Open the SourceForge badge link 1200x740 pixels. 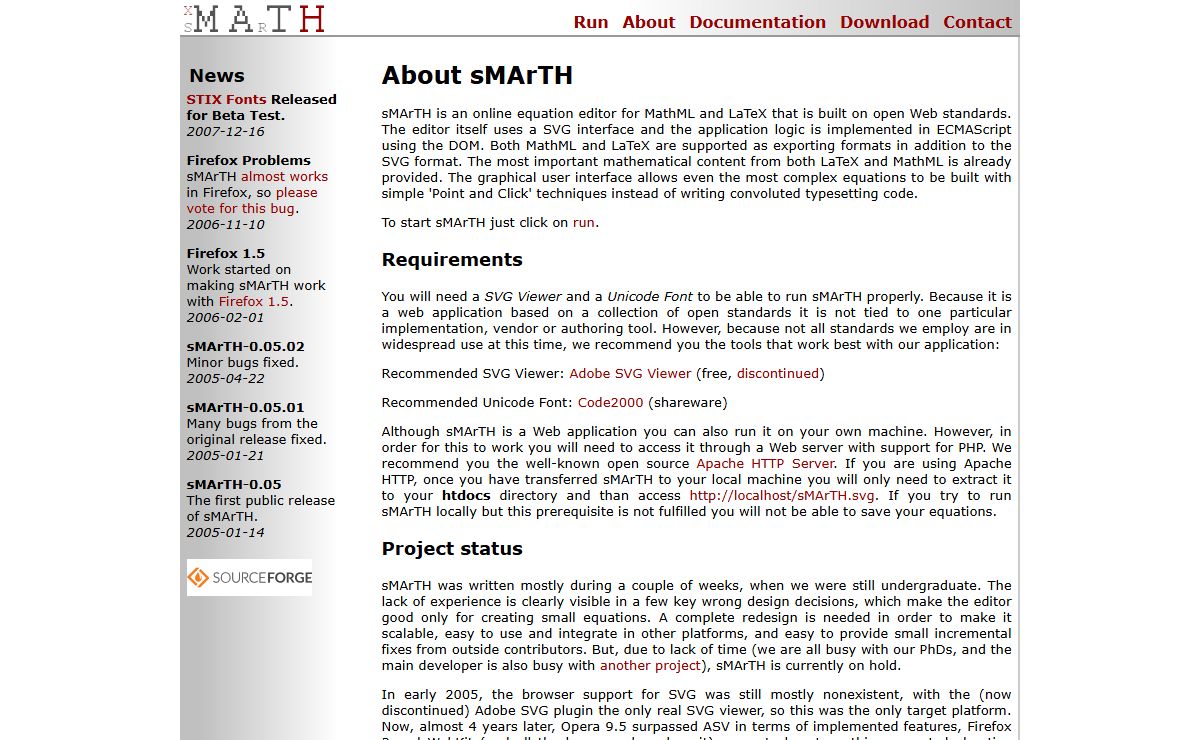pyautogui.click(x=249, y=577)
